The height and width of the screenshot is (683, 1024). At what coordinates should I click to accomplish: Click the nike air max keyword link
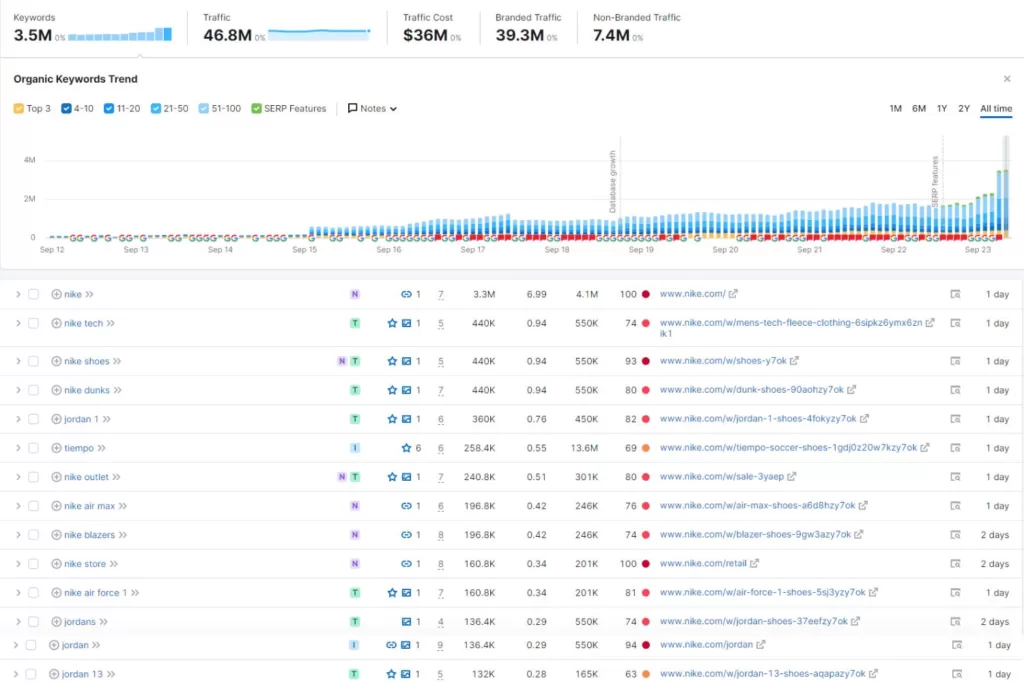click(89, 505)
